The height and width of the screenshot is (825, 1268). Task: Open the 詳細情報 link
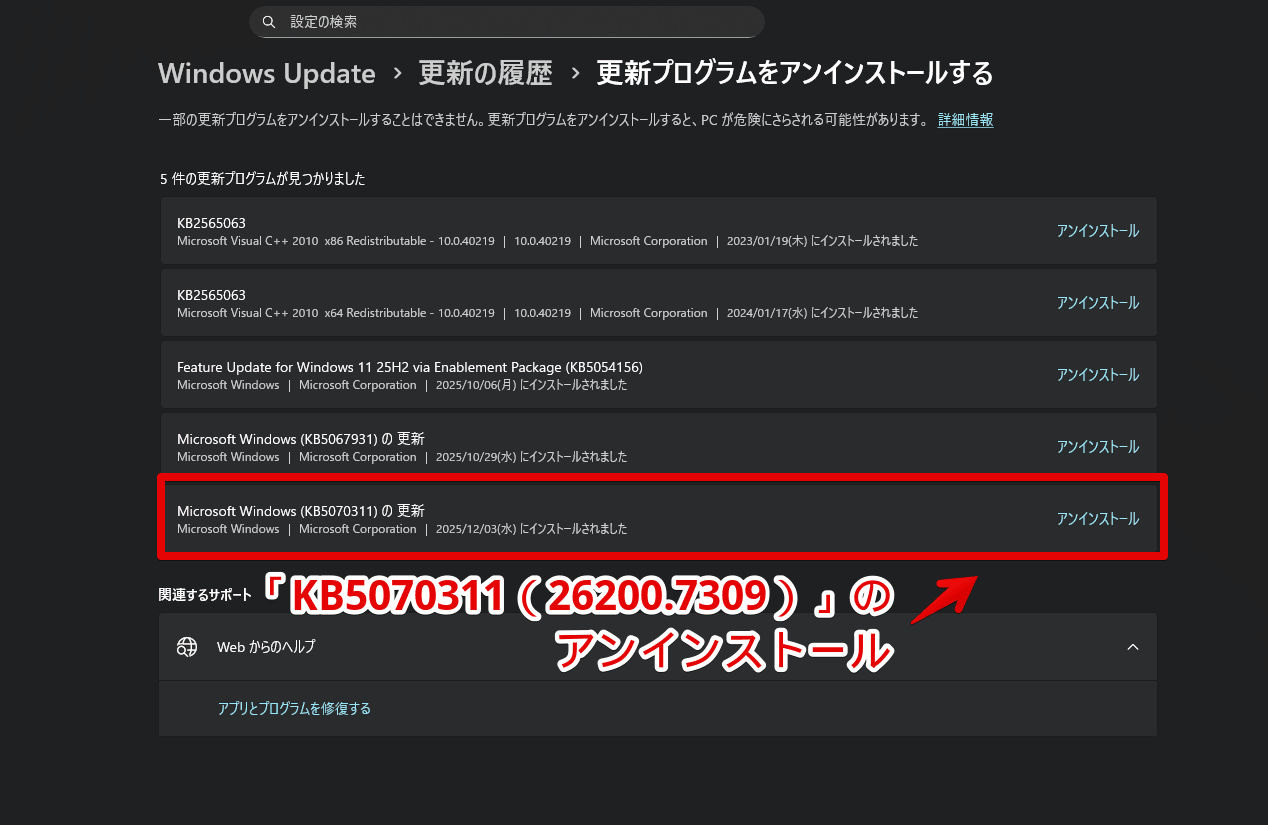point(964,119)
